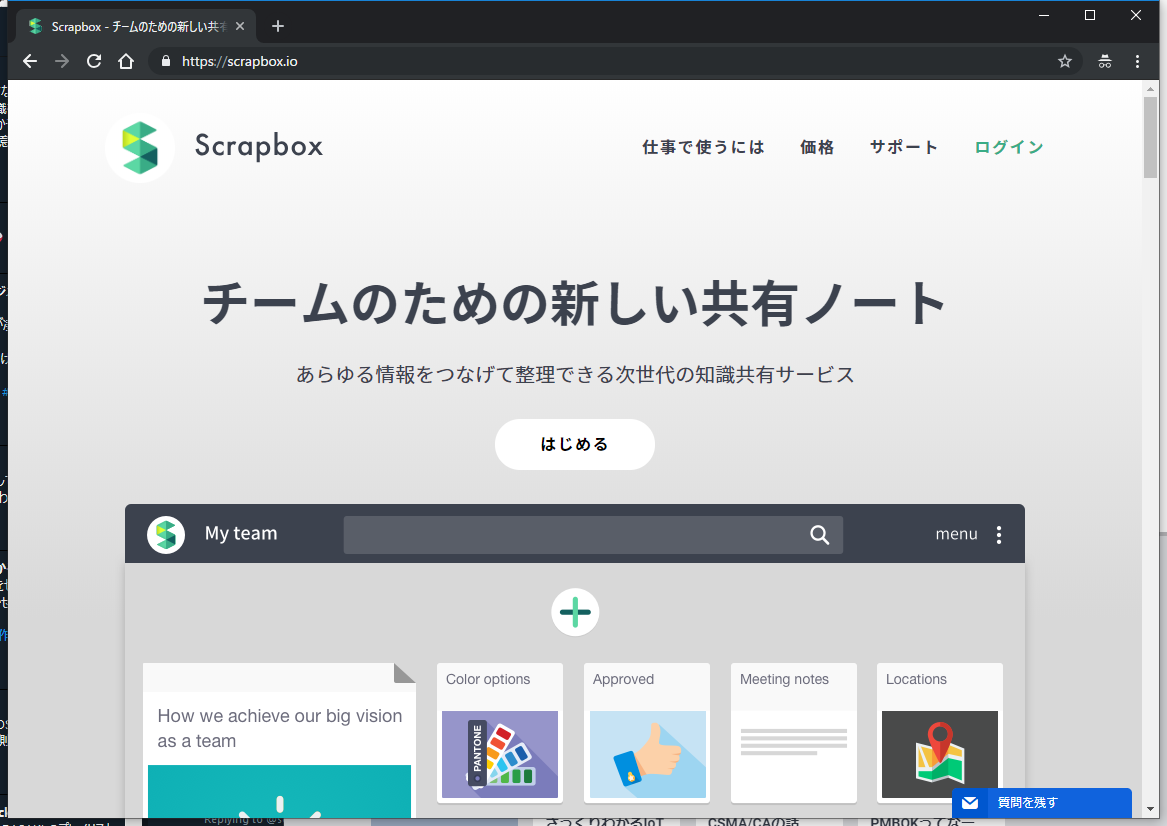Click the scrollbar down arrow
This screenshot has height=826, width=1167.
click(1151, 809)
